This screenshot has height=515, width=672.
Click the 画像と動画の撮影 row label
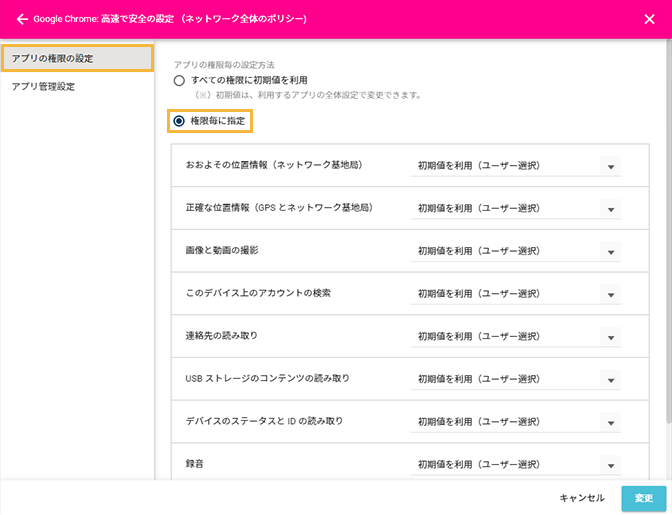coord(222,251)
